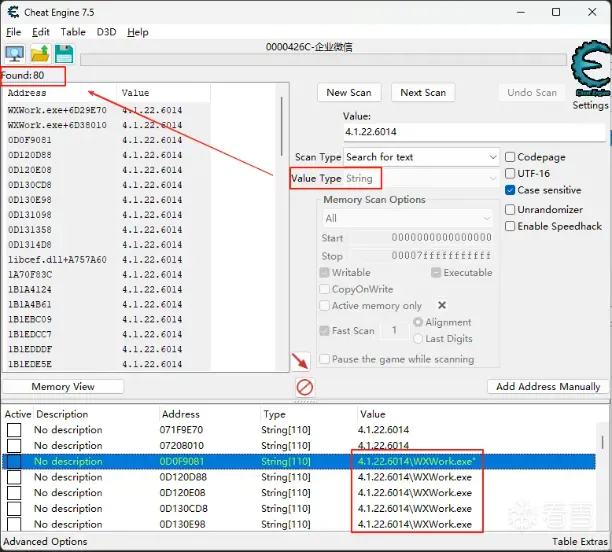The image size is (612, 552).
Task: Open the Help menu
Action: (x=138, y=32)
